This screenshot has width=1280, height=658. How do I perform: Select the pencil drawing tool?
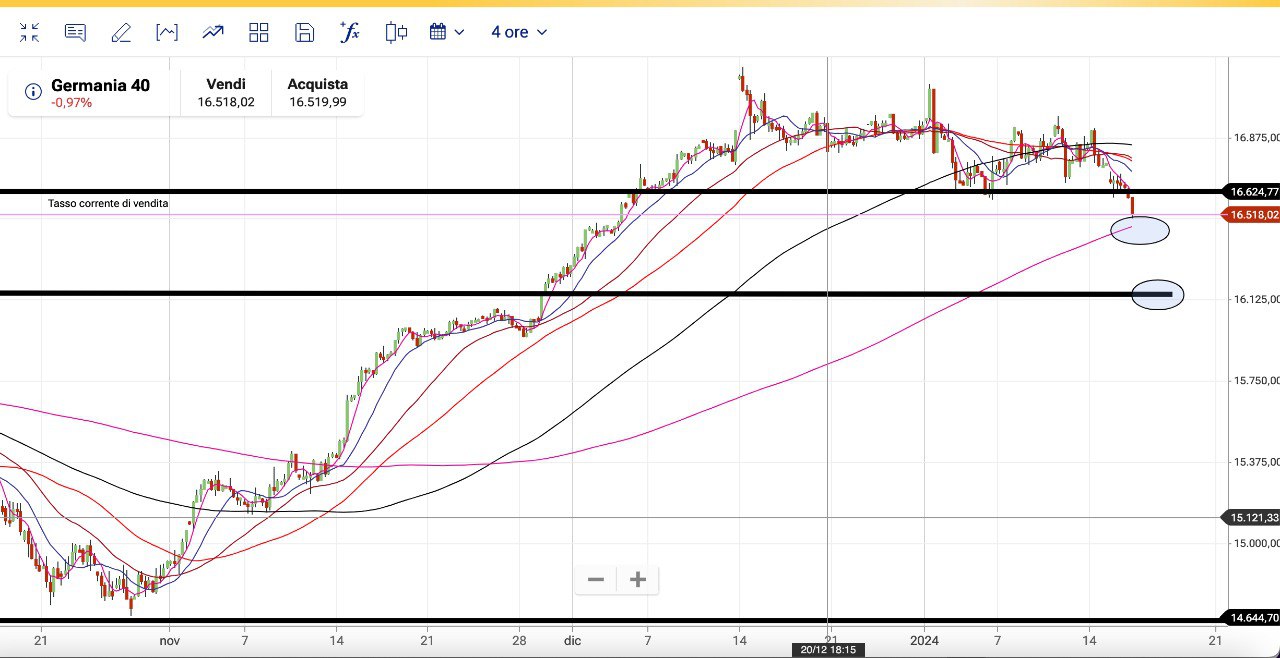click(121, 32)
